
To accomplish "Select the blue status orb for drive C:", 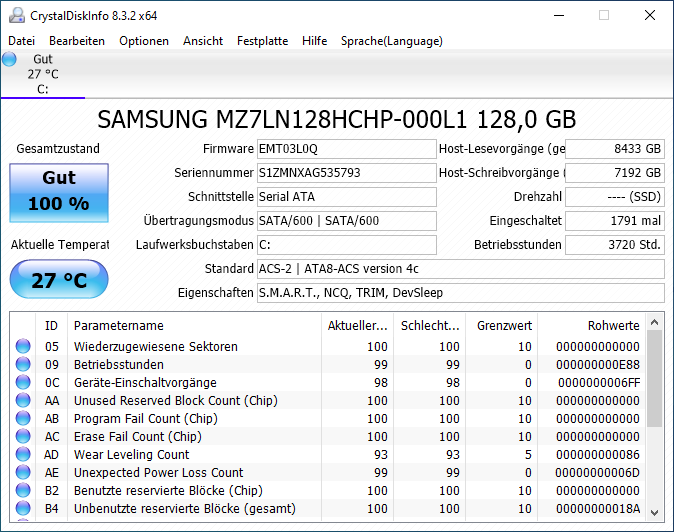I will tap(9, 59).
